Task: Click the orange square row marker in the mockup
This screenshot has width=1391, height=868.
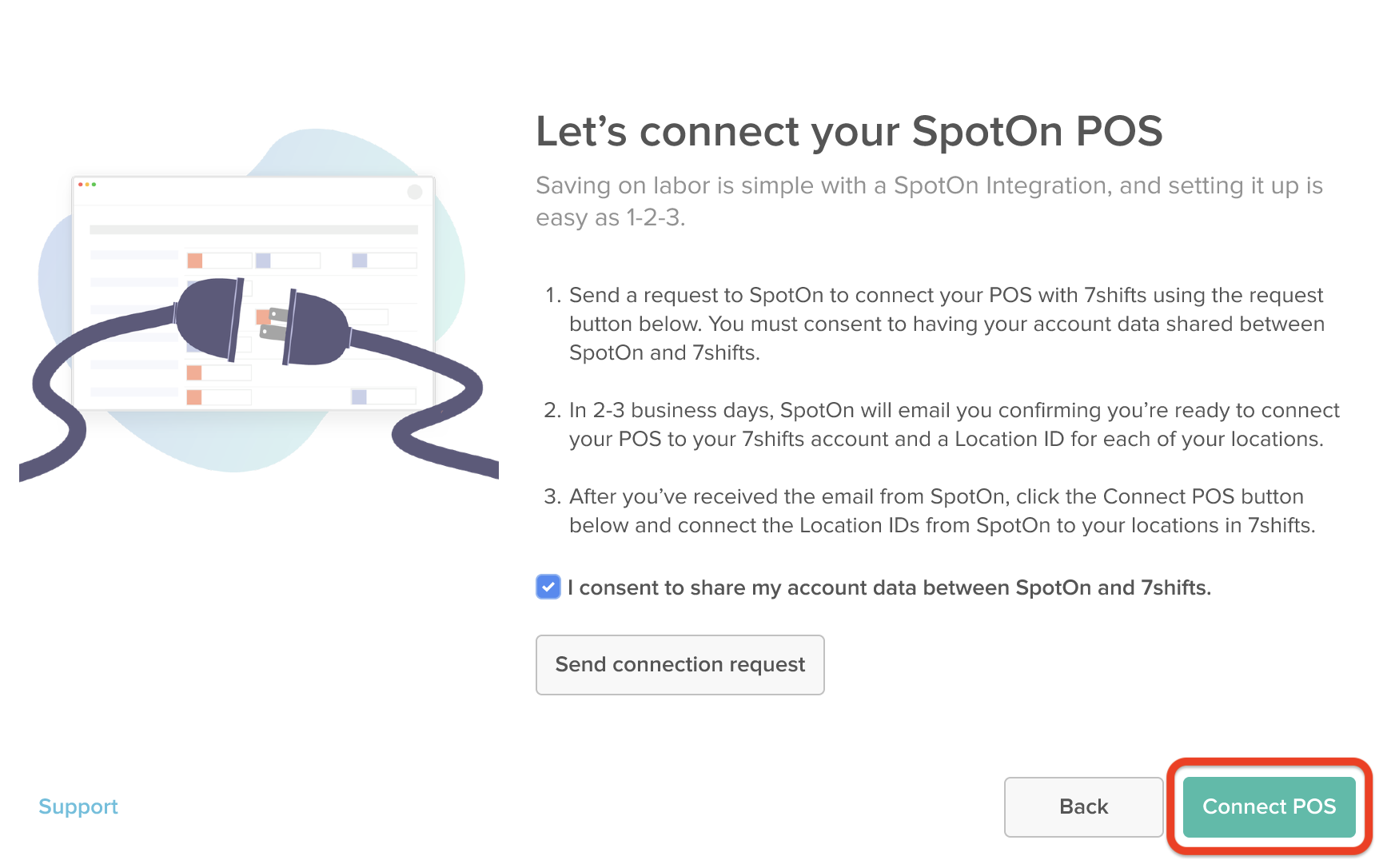Action: tap(195, 261)
